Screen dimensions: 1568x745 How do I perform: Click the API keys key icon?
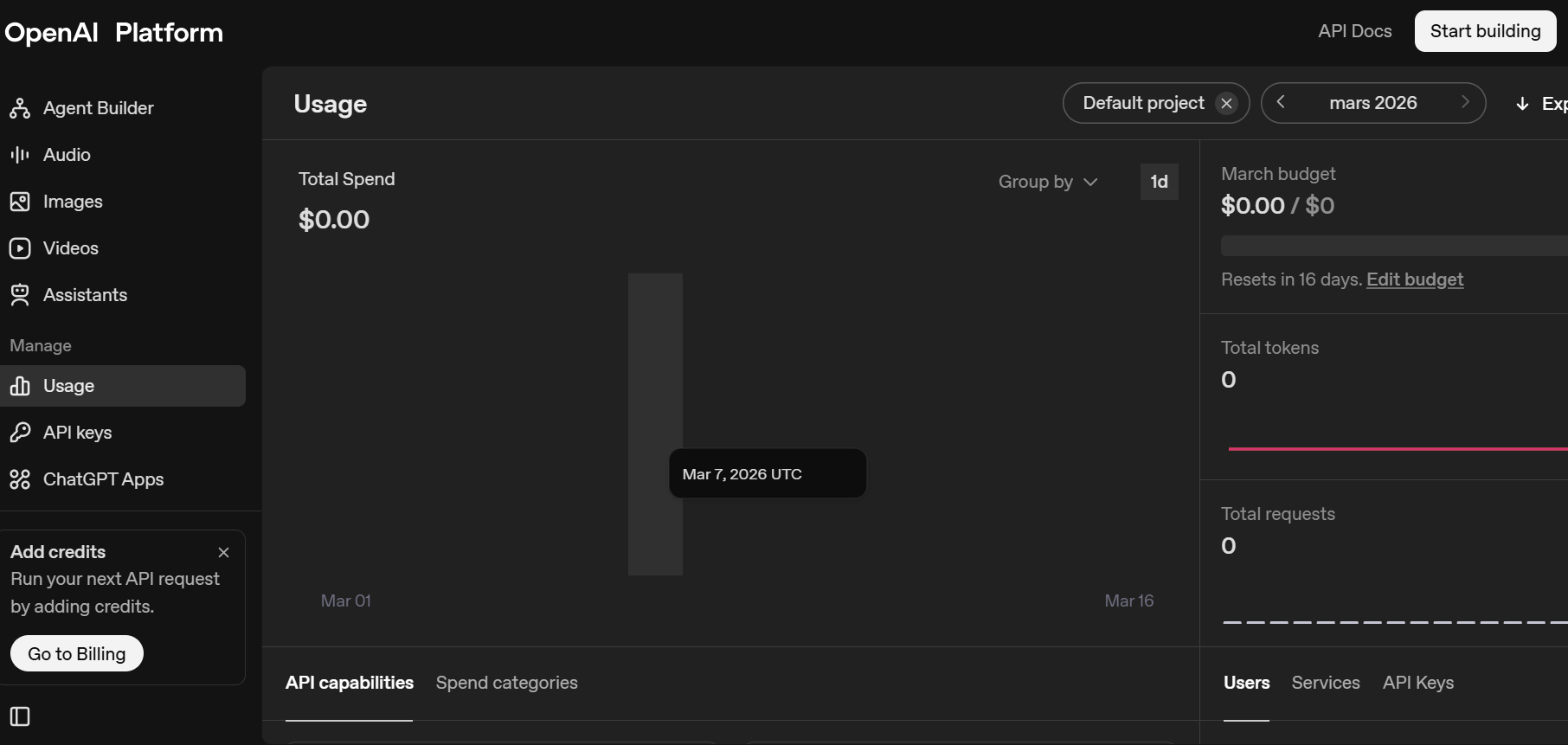[x=20, y=433]
